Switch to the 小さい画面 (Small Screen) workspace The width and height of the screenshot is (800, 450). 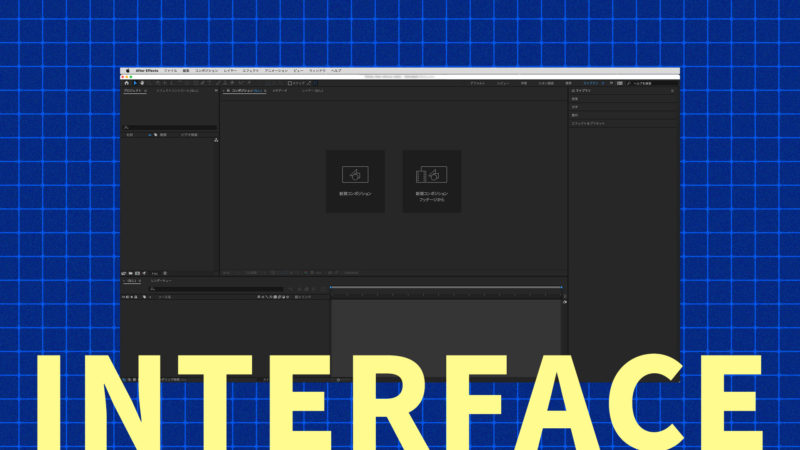[546, 83]
